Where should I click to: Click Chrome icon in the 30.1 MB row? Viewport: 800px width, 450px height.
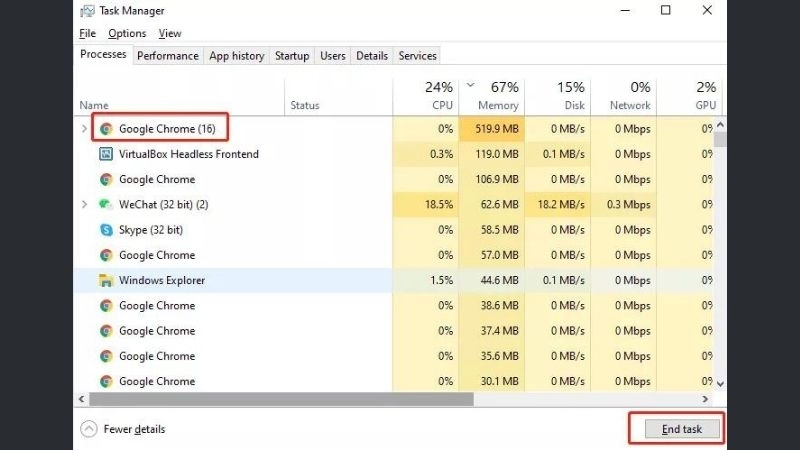coord(106,381)
